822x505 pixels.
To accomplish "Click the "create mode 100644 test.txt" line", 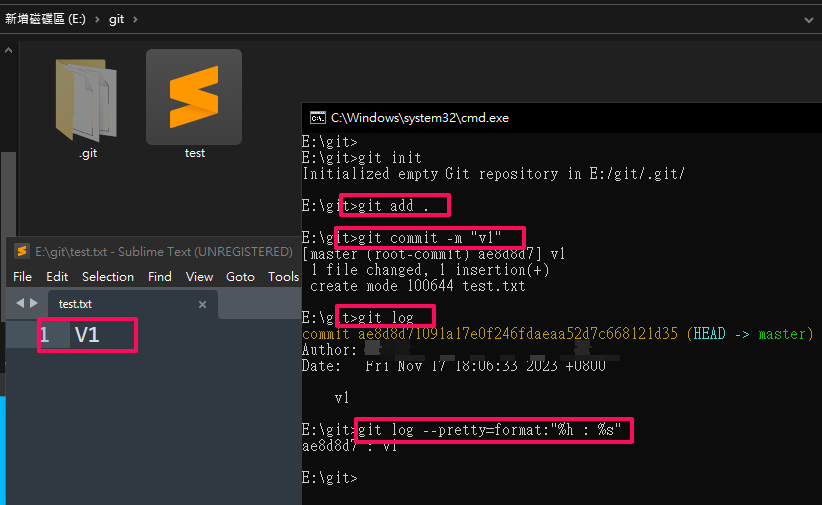I will tap(418, 286).
